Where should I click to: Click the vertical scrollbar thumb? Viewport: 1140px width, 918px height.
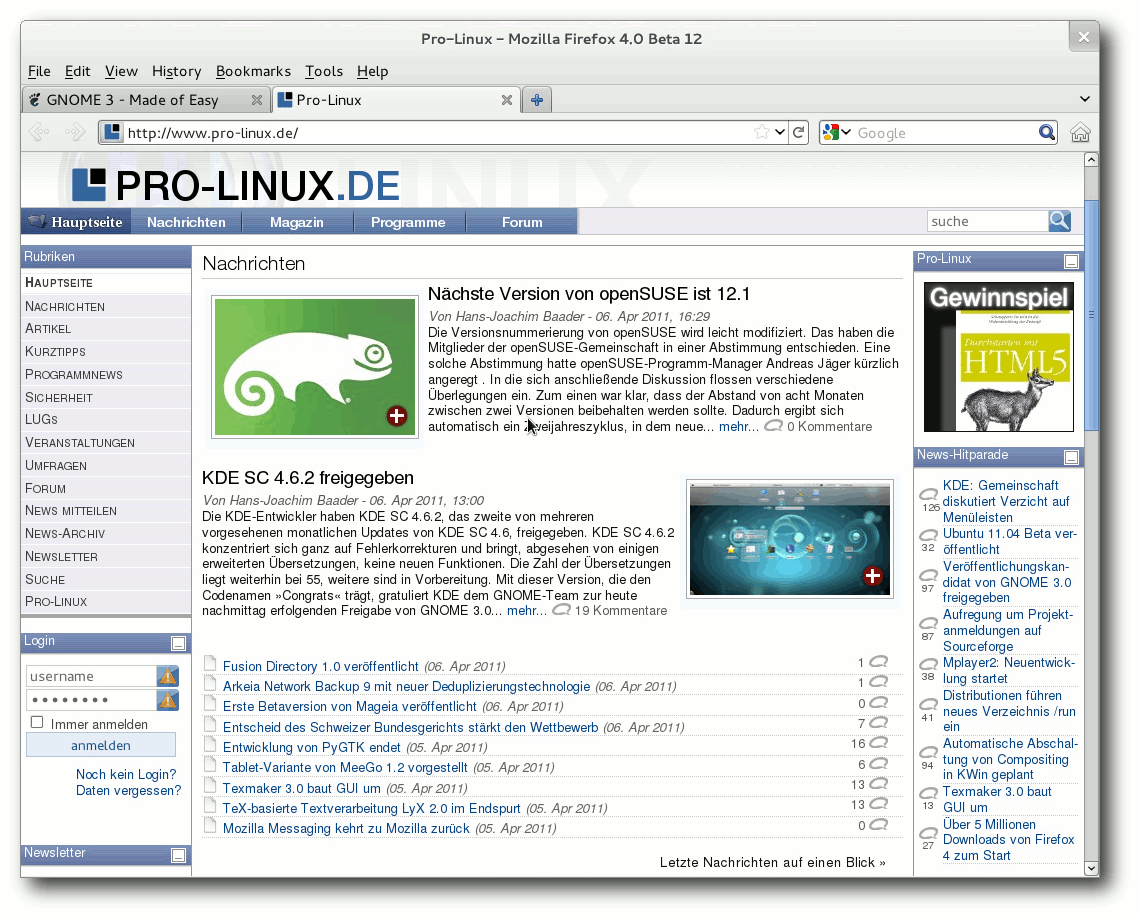pos(1091,314)
